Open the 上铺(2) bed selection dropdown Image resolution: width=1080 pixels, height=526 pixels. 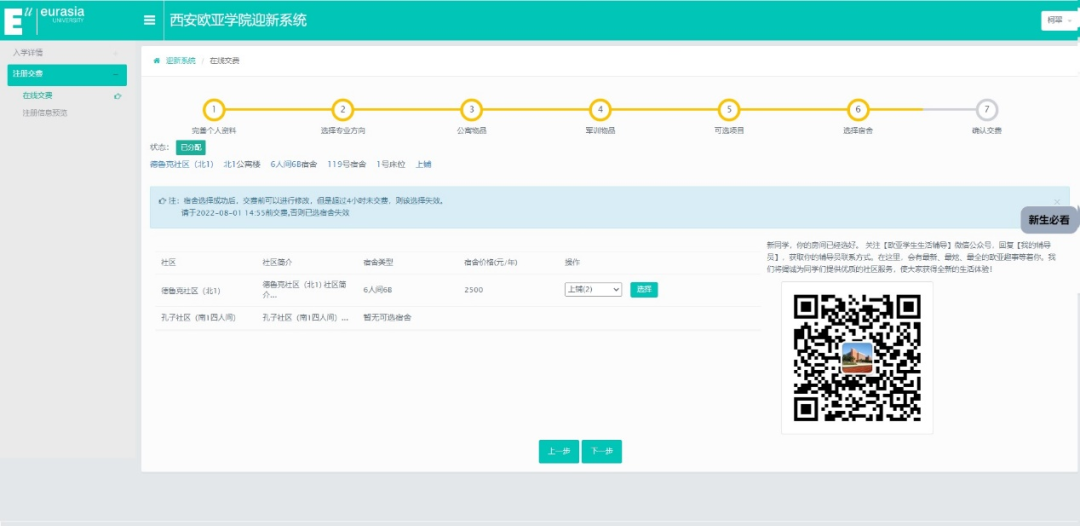point(593,290)
